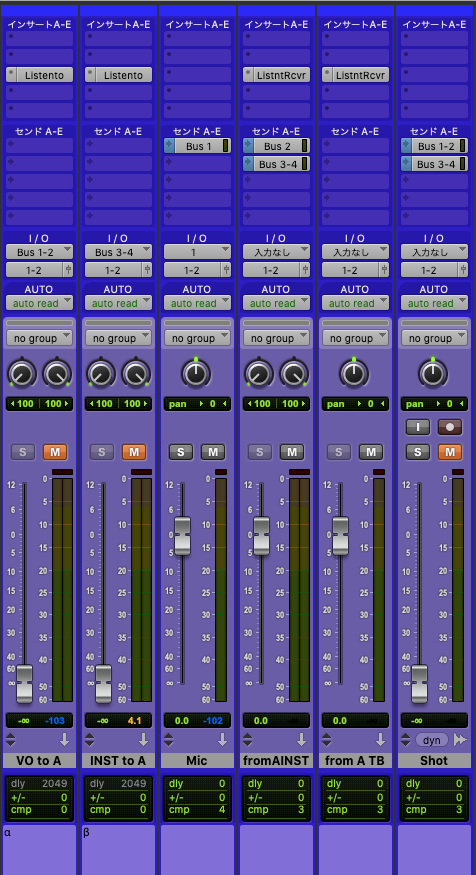Click the output window arrow on Mic track
This screenshot has width=476, height=875.
pyautogui.click(x=222, y=739)
